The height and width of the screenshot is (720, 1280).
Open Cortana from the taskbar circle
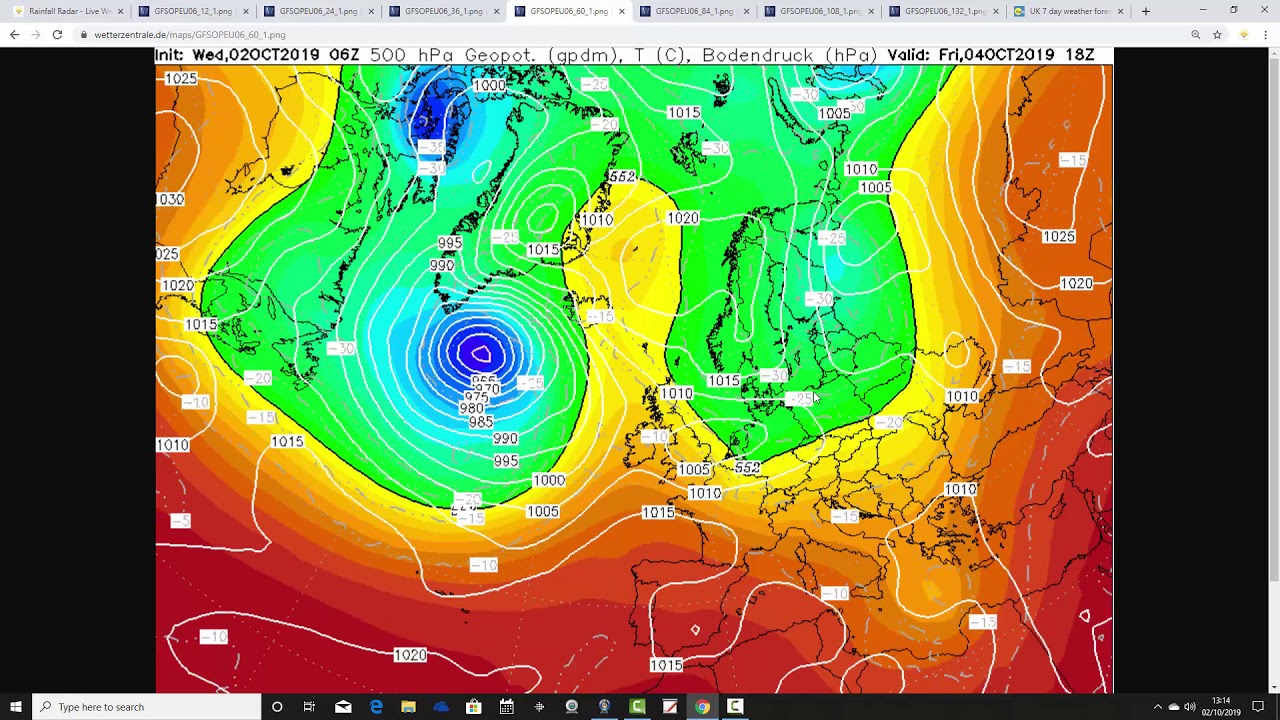[277, 707]
